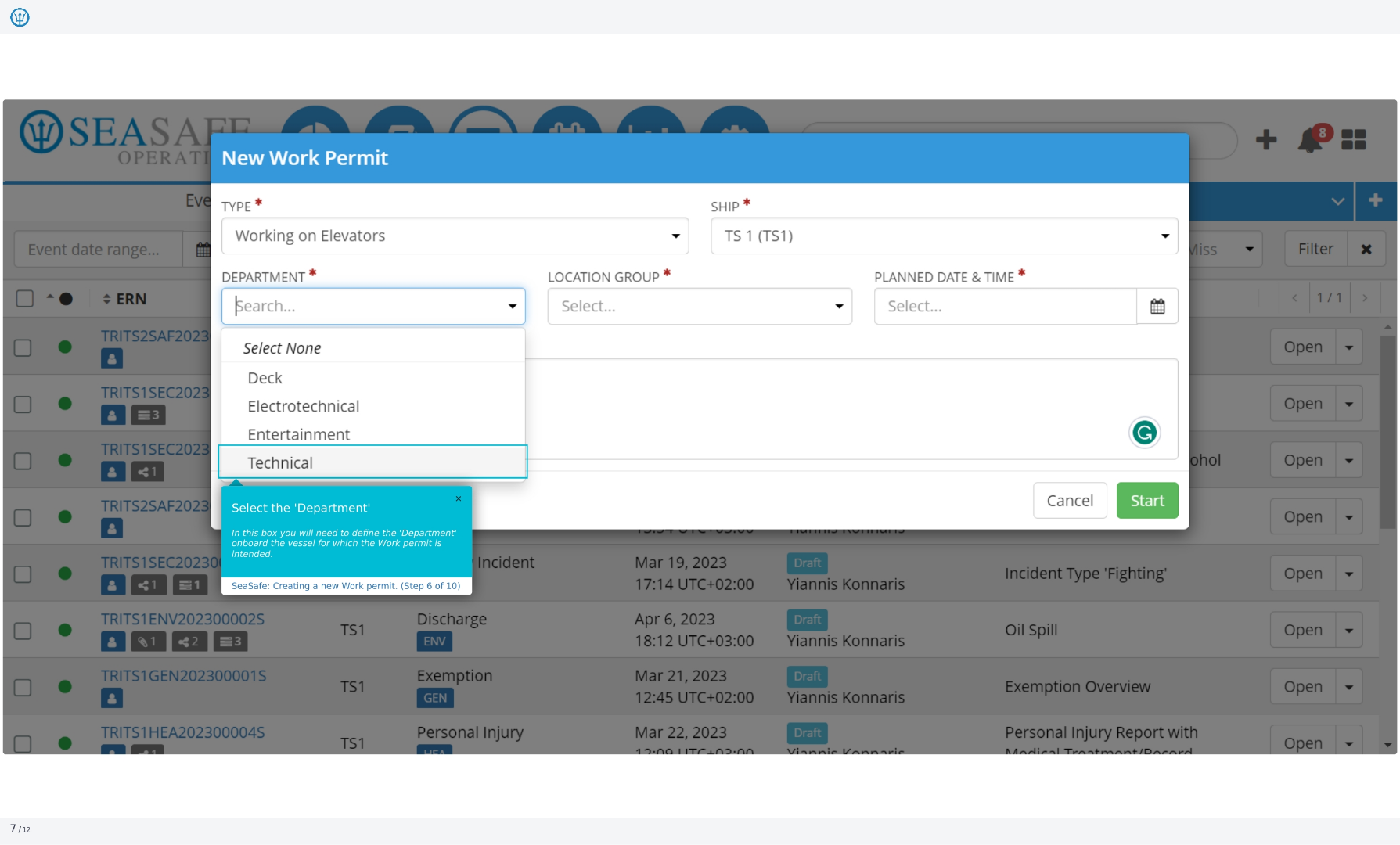
Task: Click the user icon under TRITS1GEN202300001S
Action: [x=112, y=699]
